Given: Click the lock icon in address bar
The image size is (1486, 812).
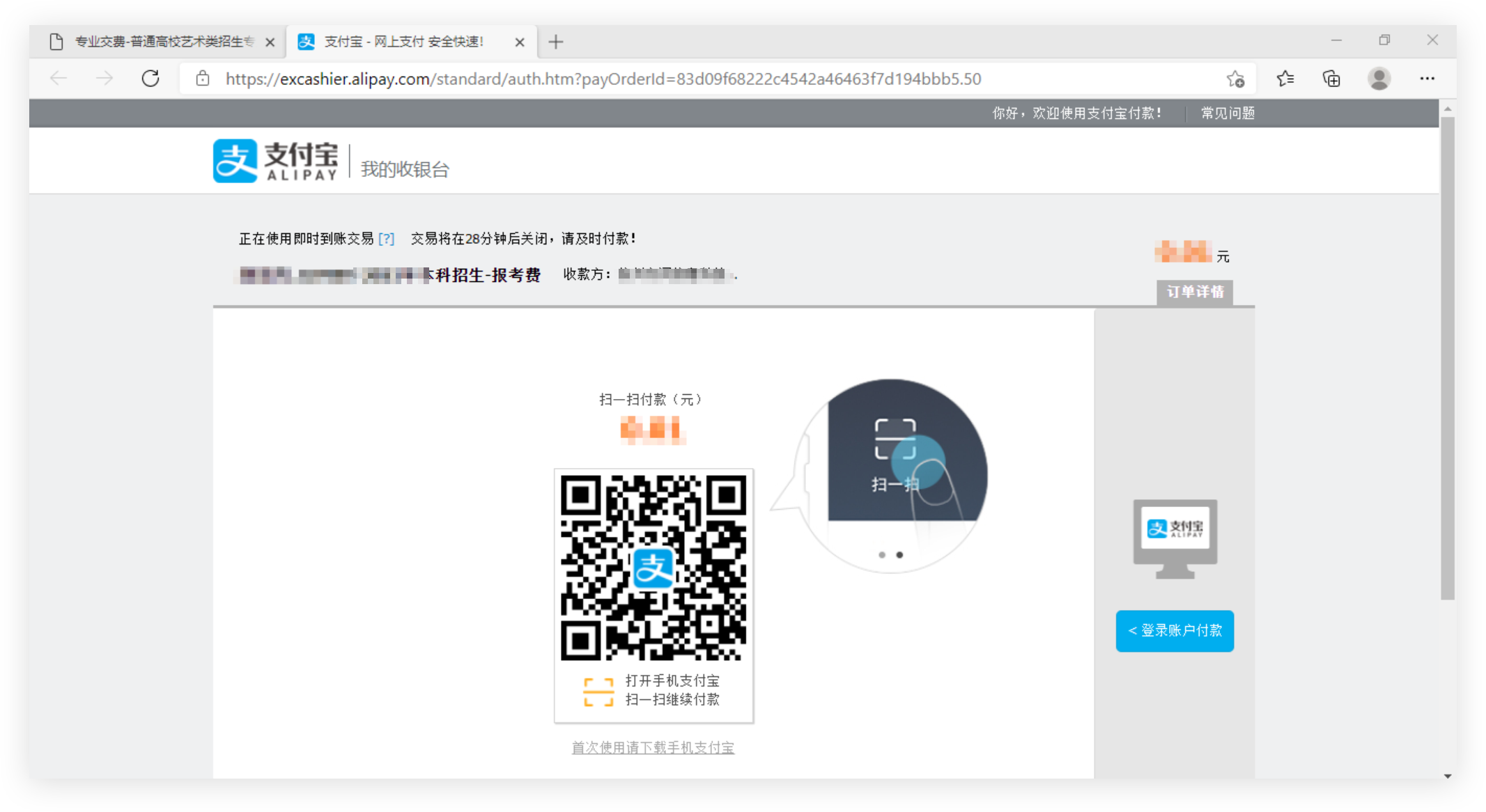Looking at the screenshot, I should click(x=203, y=79).
